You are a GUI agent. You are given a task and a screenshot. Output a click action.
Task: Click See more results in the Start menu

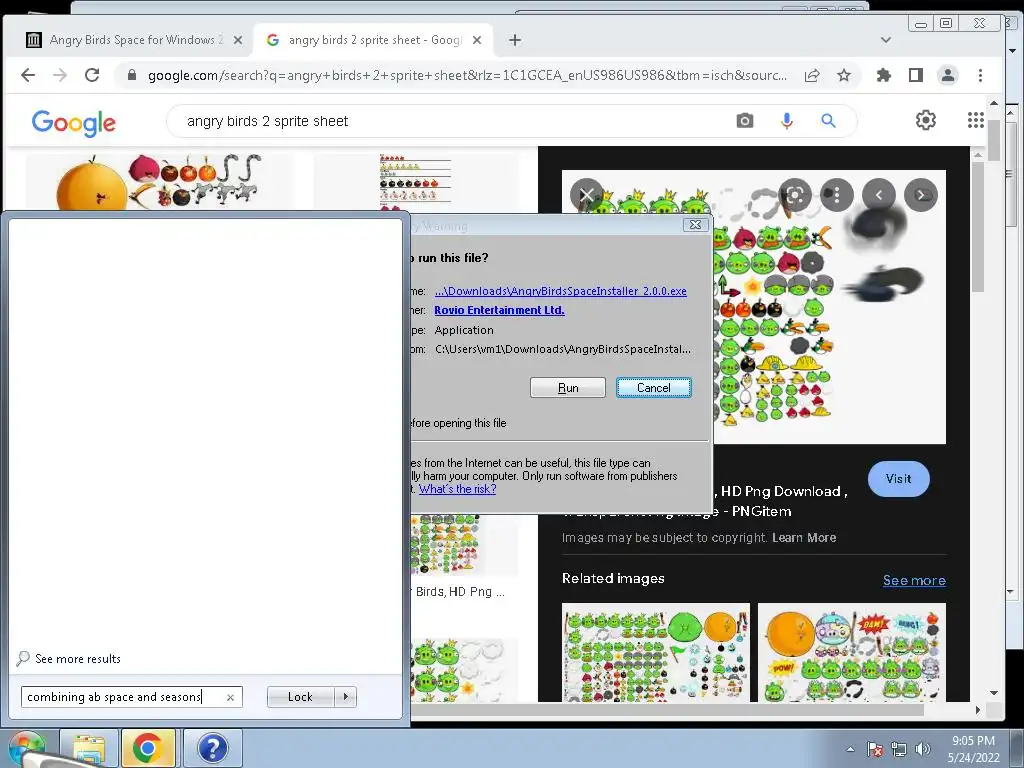point(78,658)
